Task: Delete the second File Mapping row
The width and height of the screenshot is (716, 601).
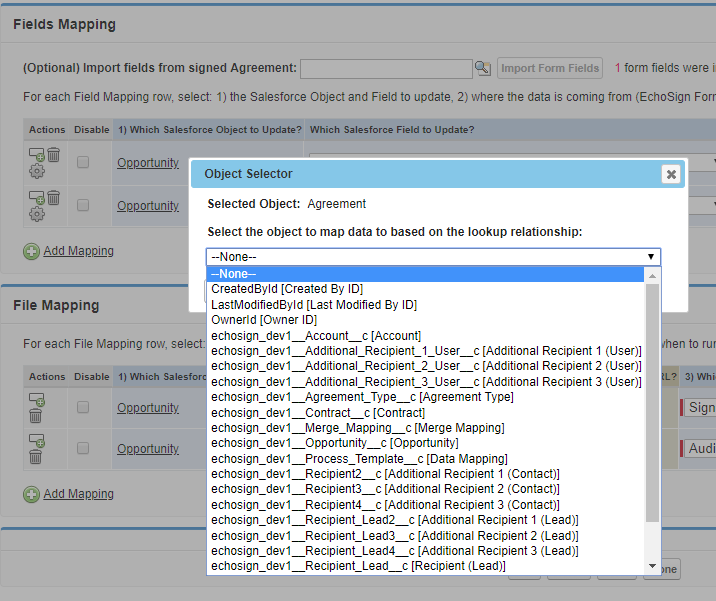Action: 36,457
